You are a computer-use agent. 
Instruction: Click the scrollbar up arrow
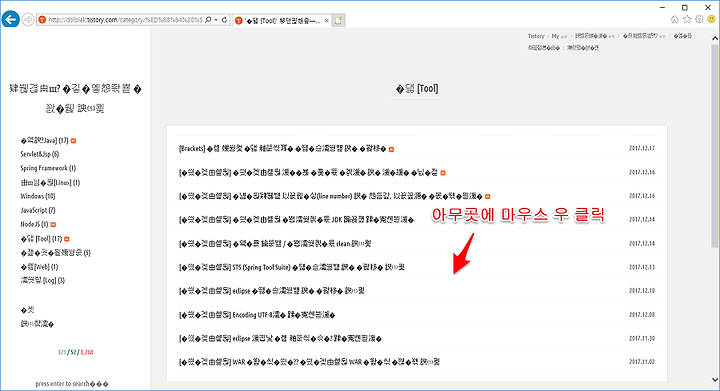(x=714, y=39)
